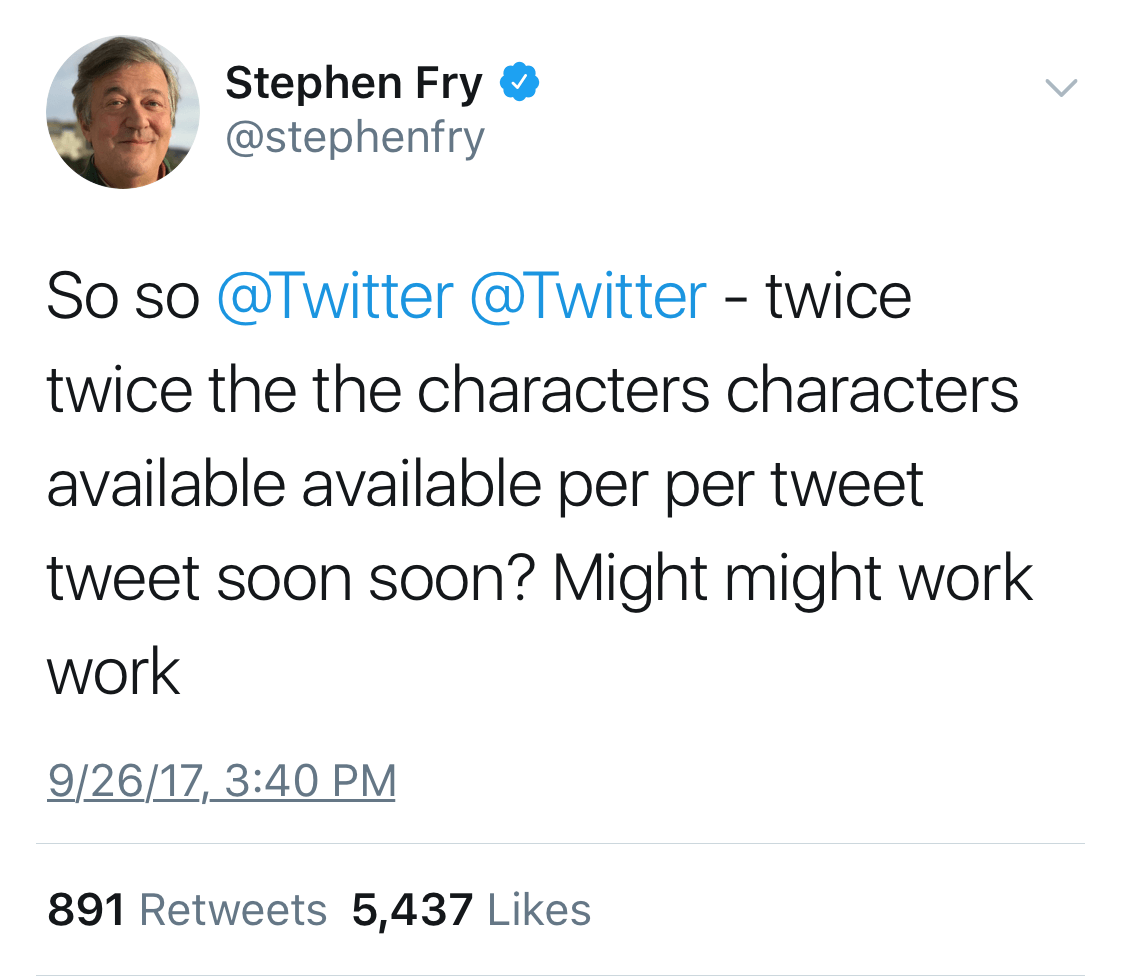Open Stephen Fry's profile from his avatar
The image size is (1121, 978).
pos(122,111)
